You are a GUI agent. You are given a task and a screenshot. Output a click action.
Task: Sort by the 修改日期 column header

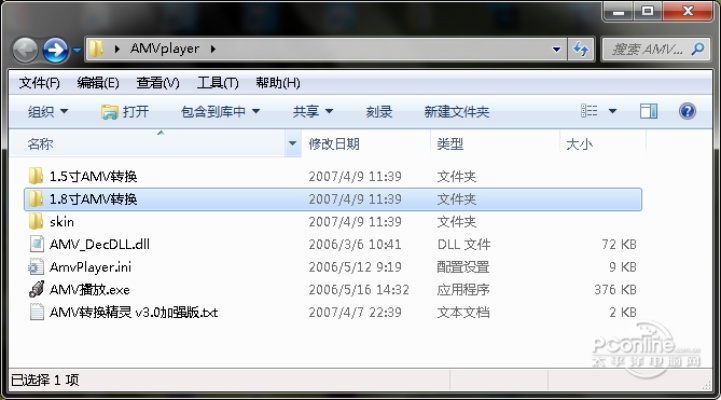pos(334,144)
